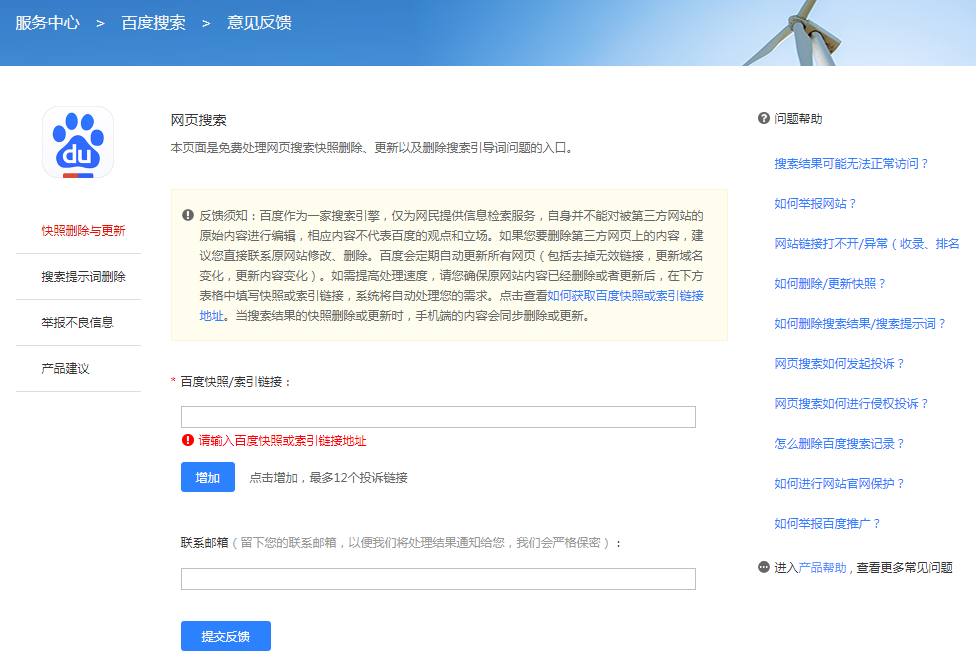Click the 增加 button
976x658 pixels.
tap(208, 477)
